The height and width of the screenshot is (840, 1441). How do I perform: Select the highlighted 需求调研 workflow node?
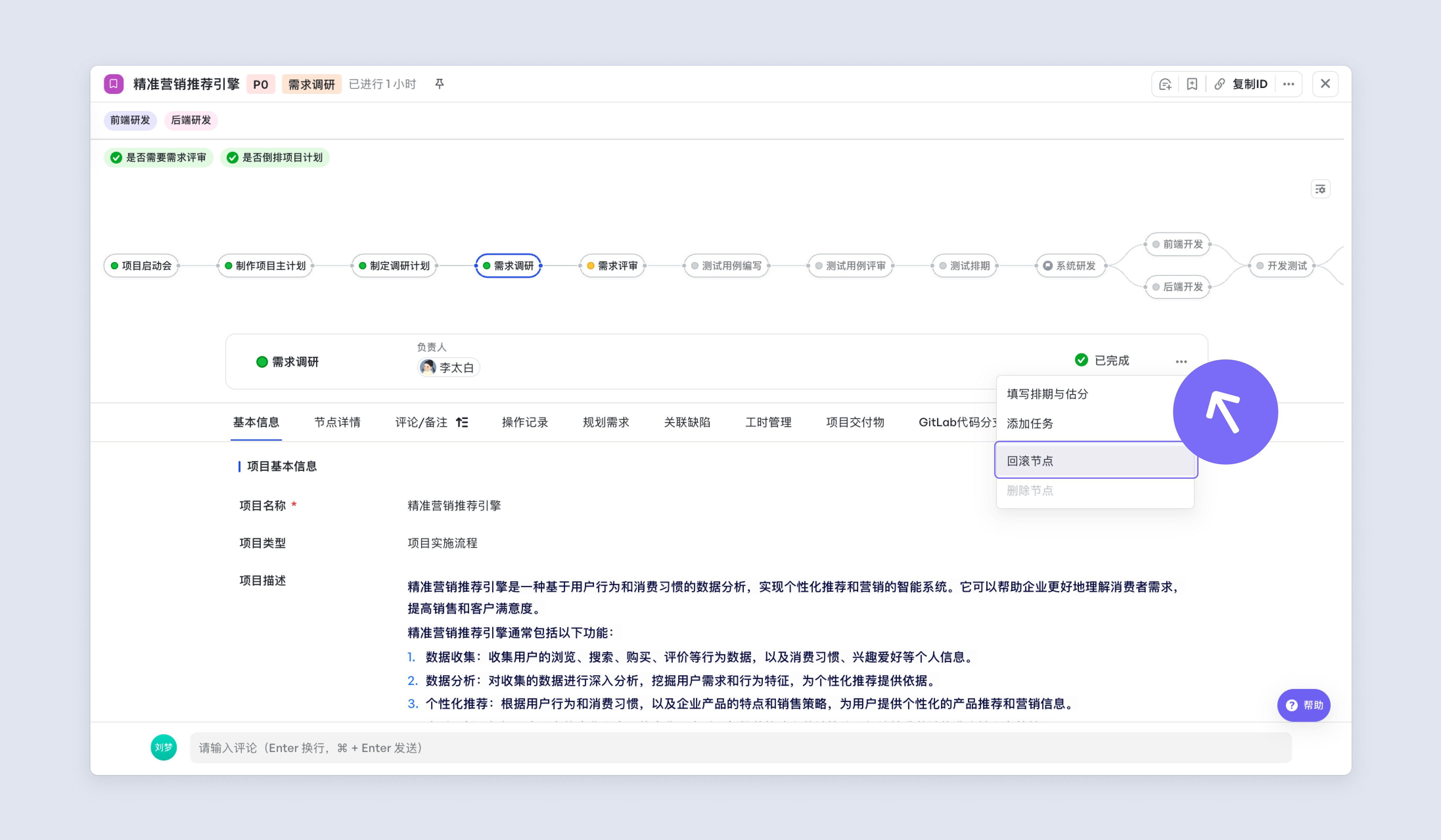(508, 266)
